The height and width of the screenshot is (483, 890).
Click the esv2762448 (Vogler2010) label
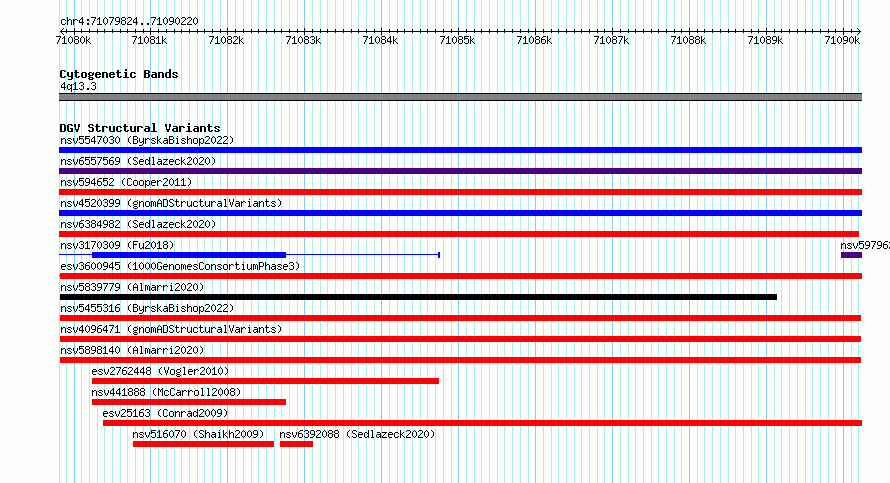point(160,371)
